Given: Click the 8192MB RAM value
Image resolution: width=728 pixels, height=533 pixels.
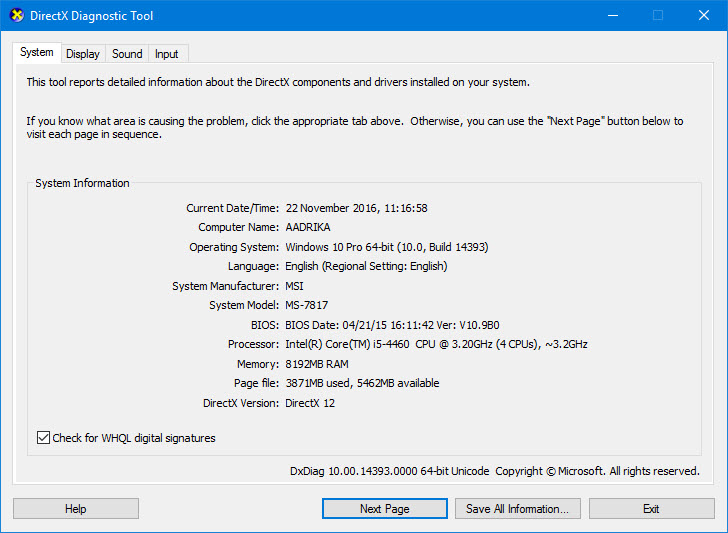Looking at the screenshot, I should 317,364.
